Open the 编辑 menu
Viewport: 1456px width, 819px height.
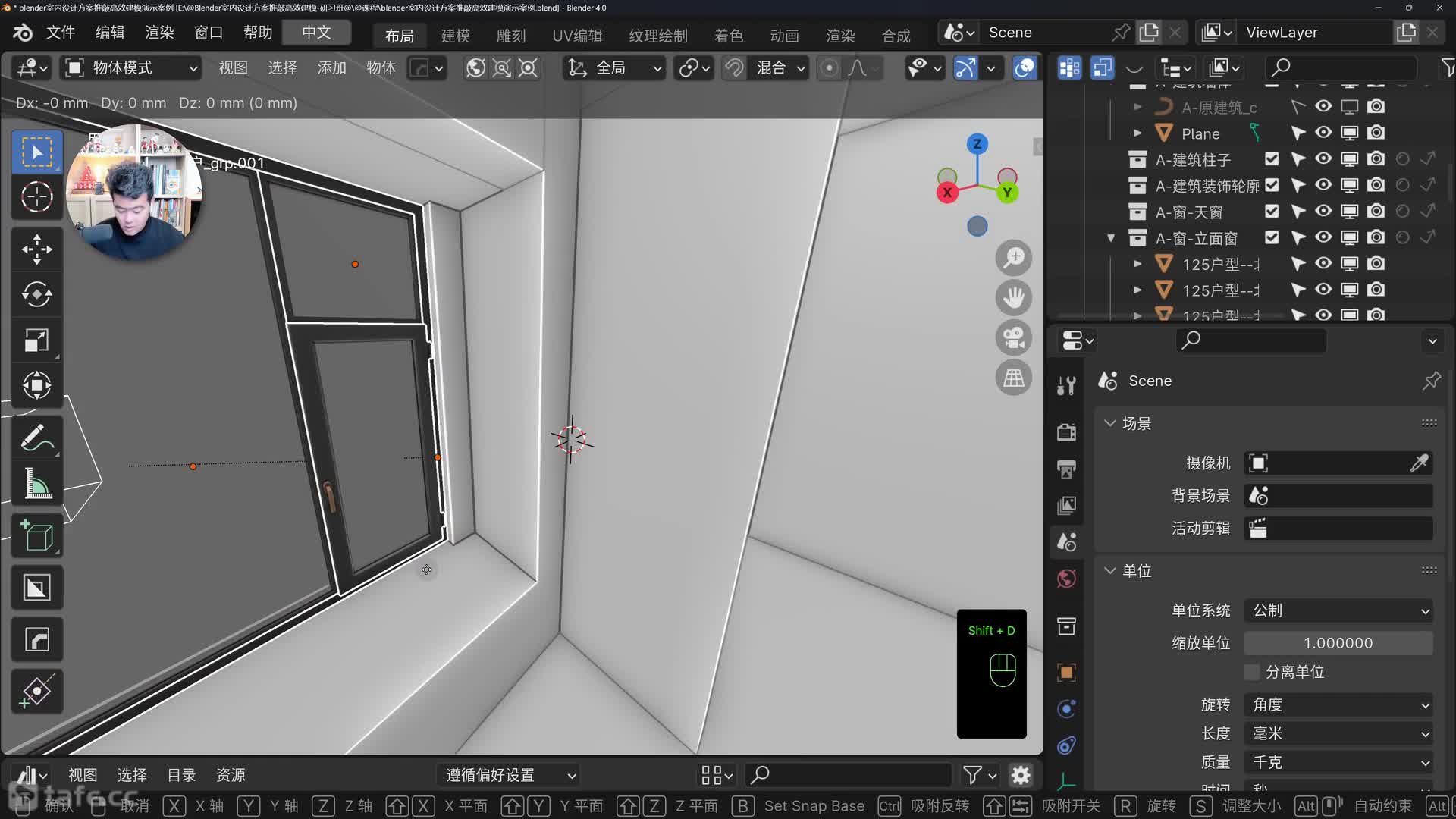pyautogui.click(x=110, y=33)
